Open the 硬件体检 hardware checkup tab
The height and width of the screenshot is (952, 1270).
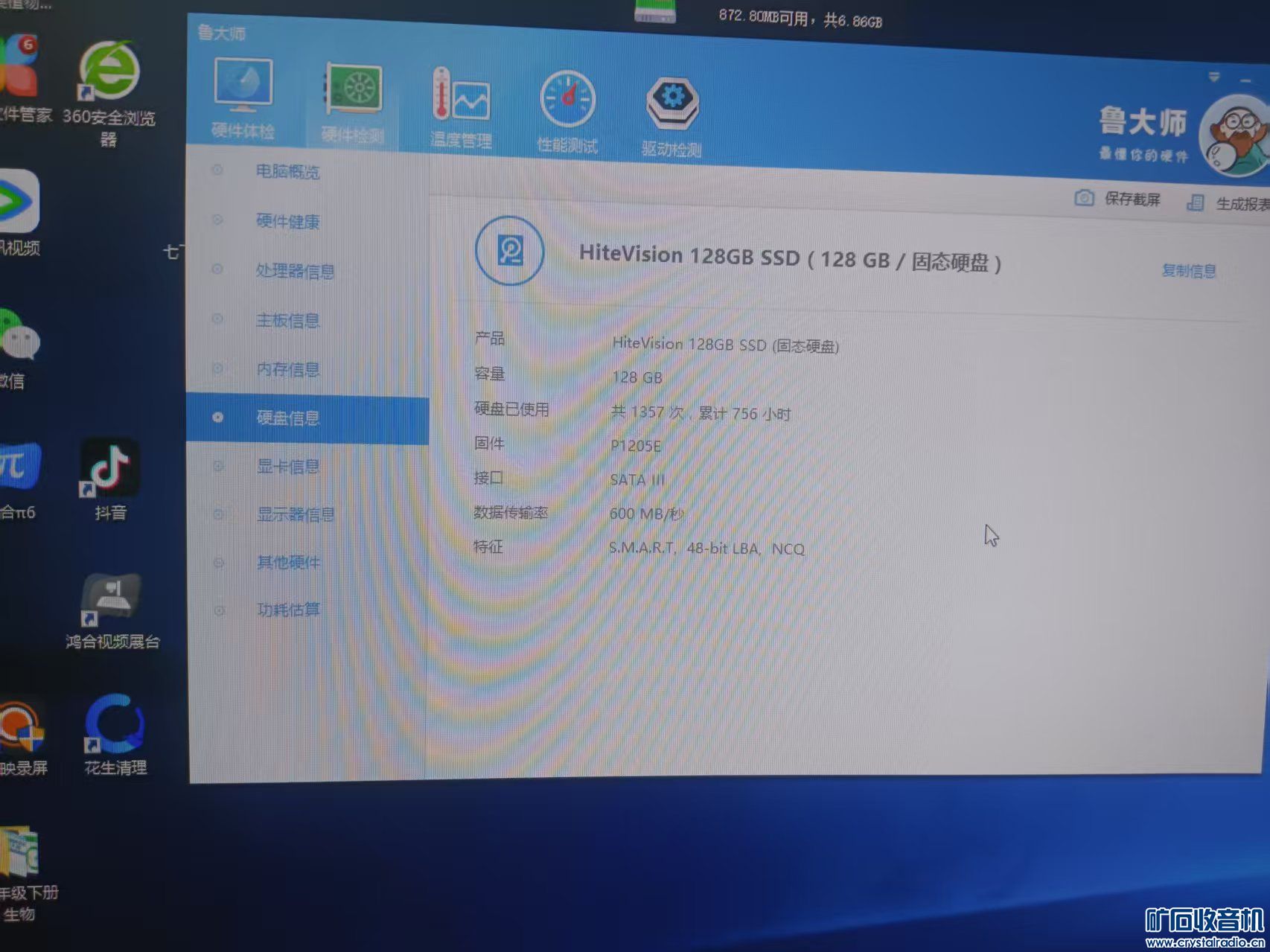(x=243, y=99)
